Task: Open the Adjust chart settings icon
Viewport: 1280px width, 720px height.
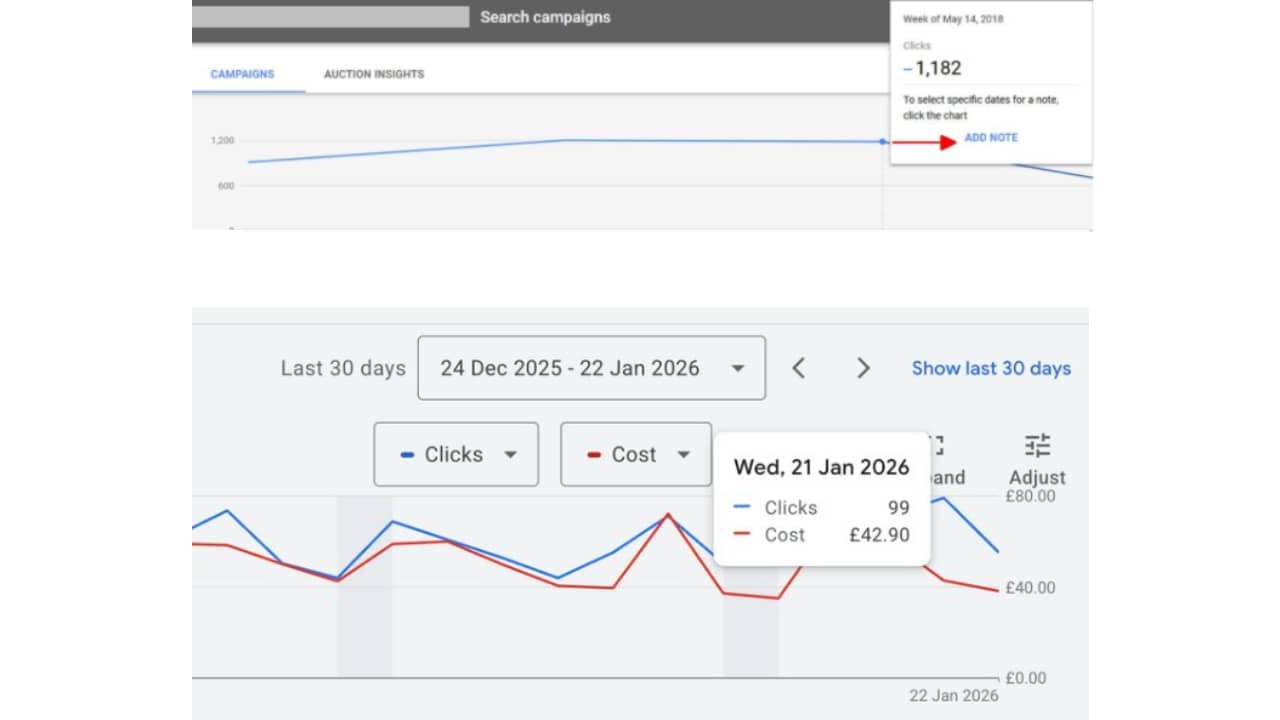Action: tap(1037, 446)
